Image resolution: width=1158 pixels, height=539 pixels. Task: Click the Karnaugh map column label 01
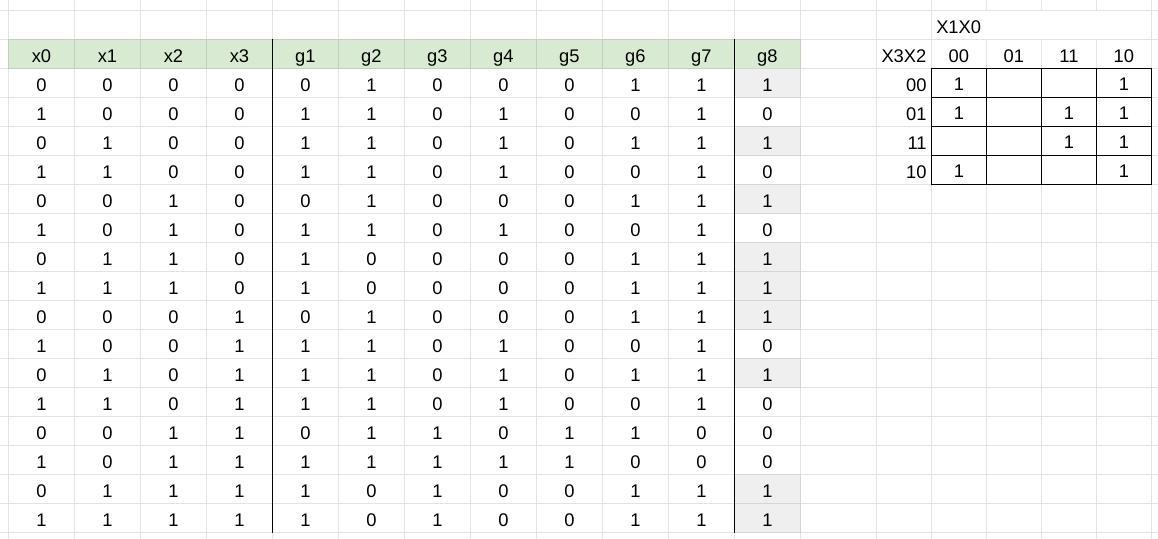coord(1014,55)
